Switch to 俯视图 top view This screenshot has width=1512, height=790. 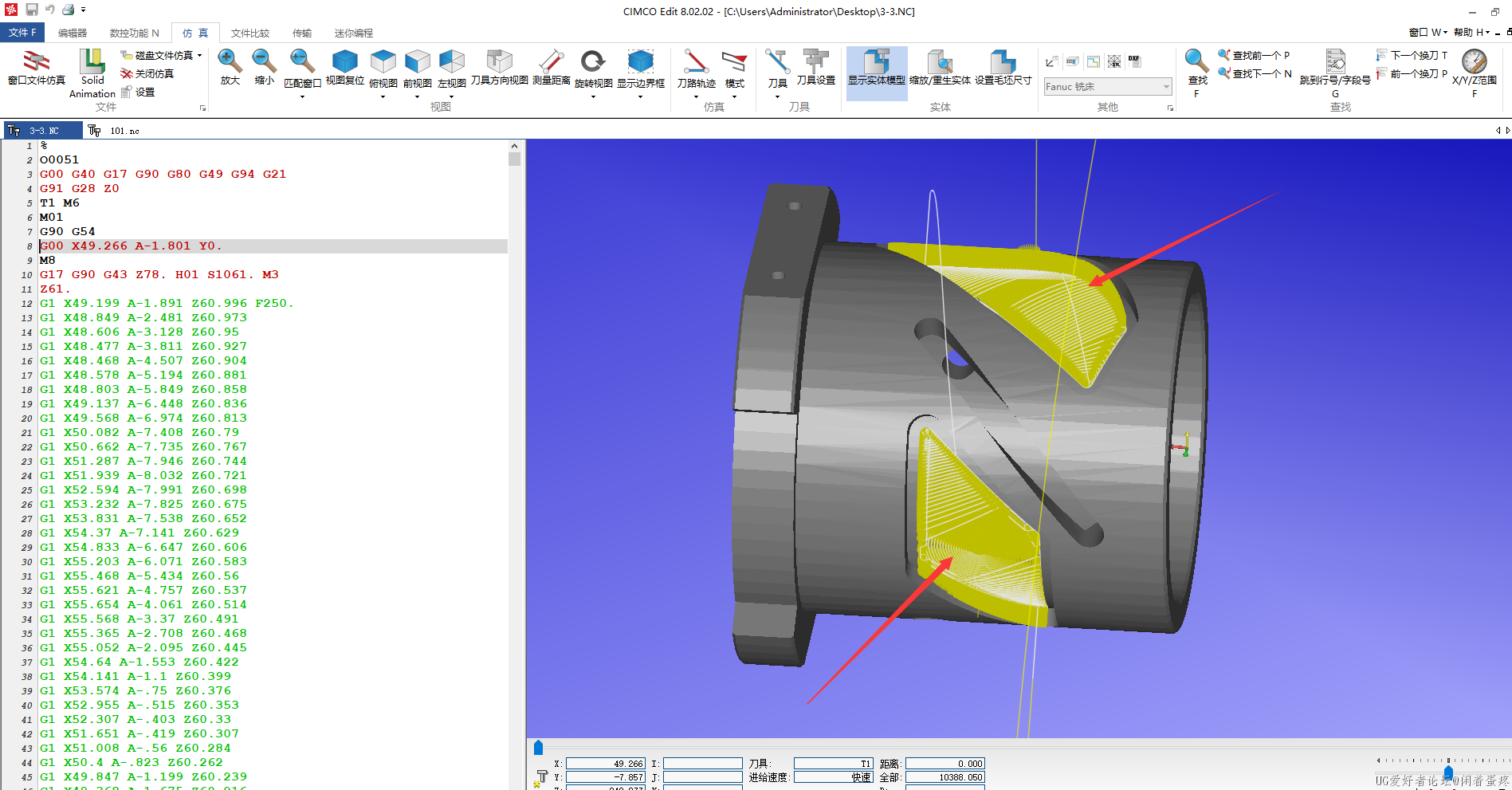(383, 69)
